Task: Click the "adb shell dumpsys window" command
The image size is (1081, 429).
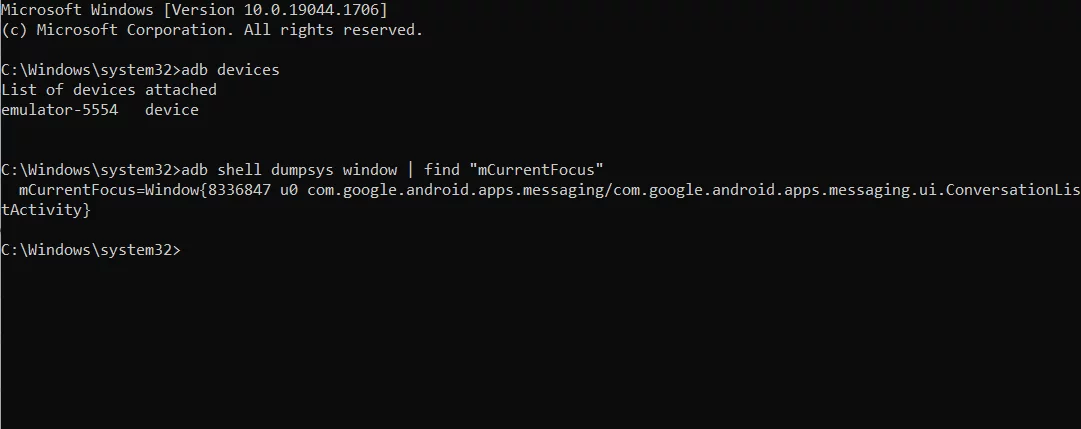Action: pos(289,170)
